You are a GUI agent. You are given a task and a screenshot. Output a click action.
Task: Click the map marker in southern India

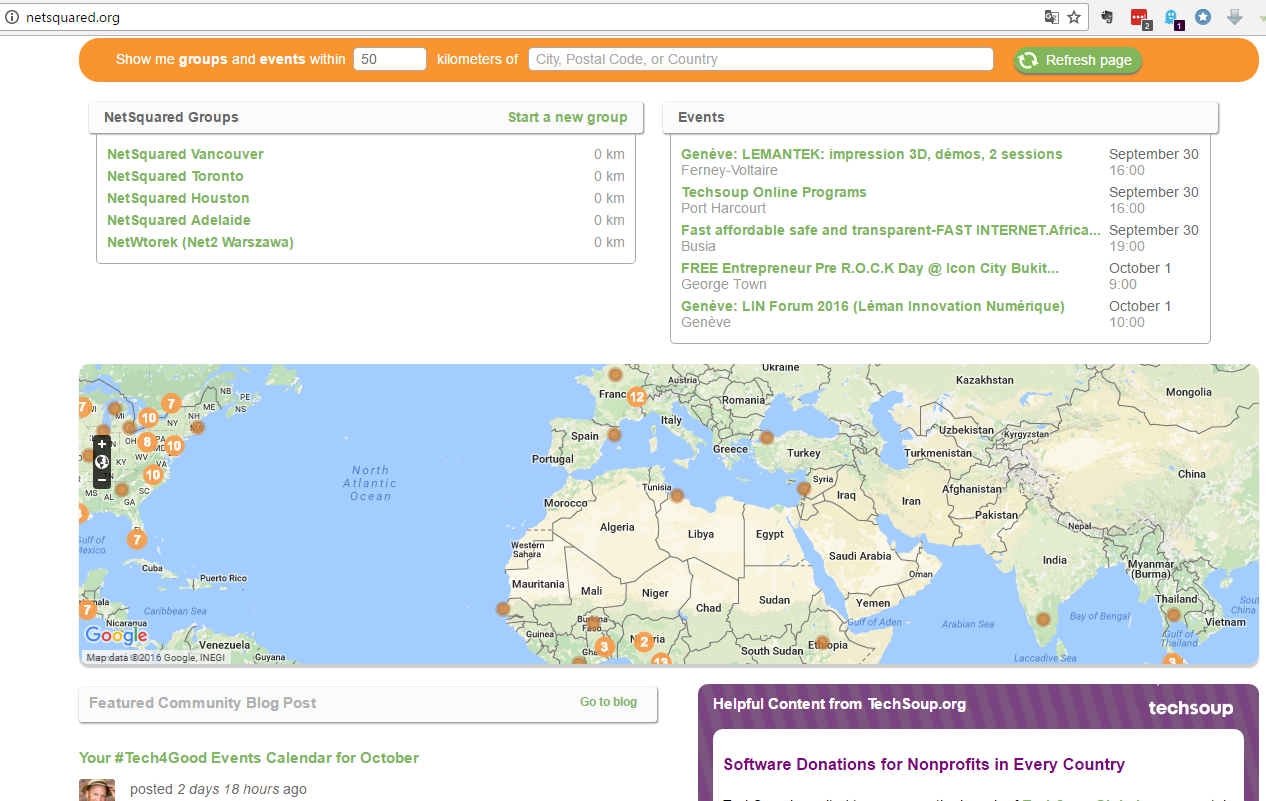pos(1043,619)
